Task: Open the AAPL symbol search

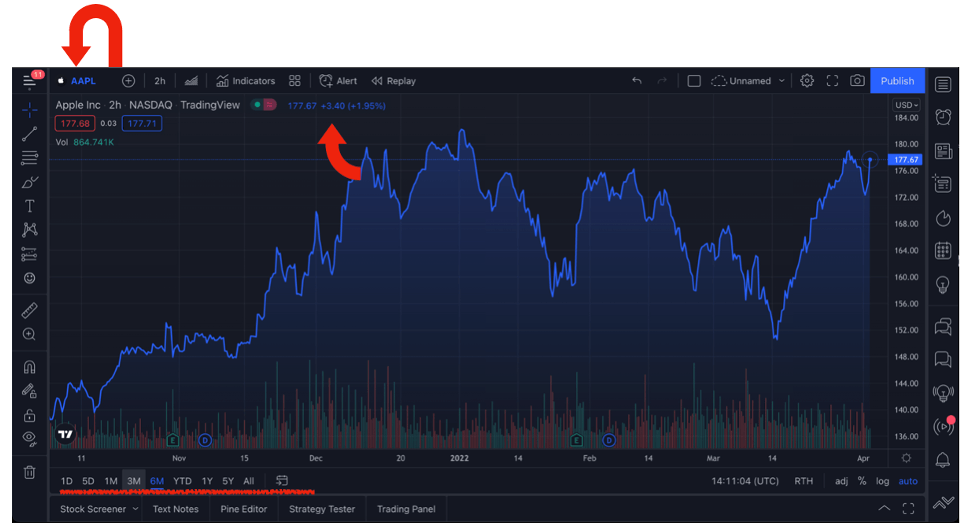Action: pyautogui.click(x=83, y=81)
